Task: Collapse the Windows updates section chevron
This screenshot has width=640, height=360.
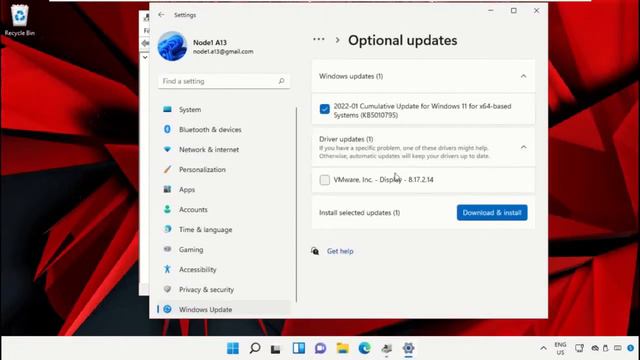Action: (x=523, y=76)
